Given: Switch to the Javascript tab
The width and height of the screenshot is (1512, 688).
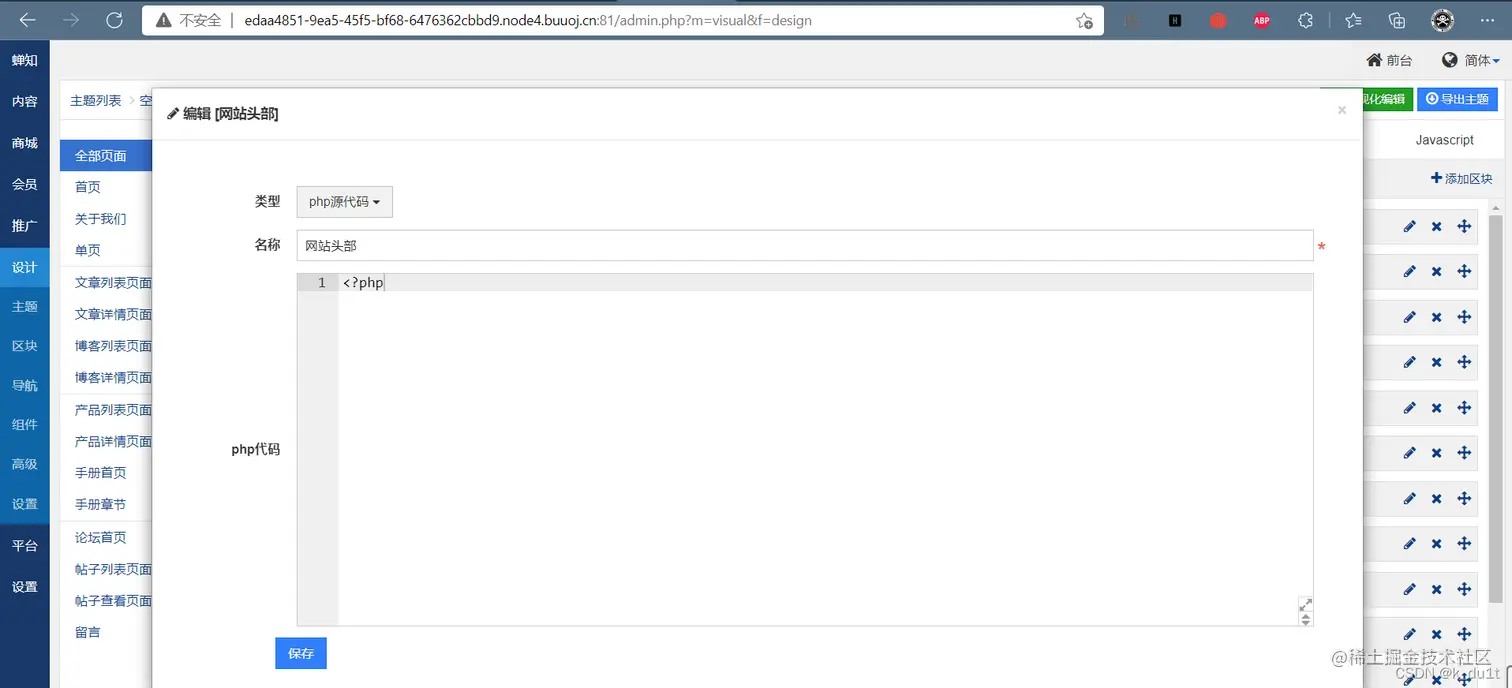Looking at the screenshot, I should tap(1444, 140).
